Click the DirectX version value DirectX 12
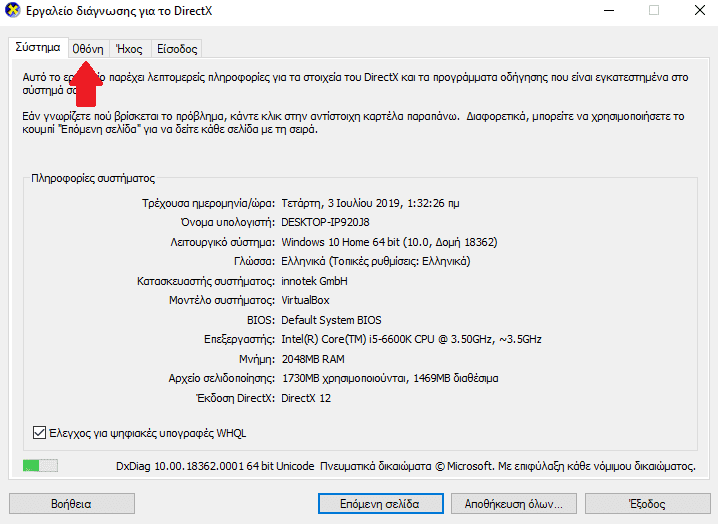Viewport: 718px width, 524px height. [x=306, y=398]
